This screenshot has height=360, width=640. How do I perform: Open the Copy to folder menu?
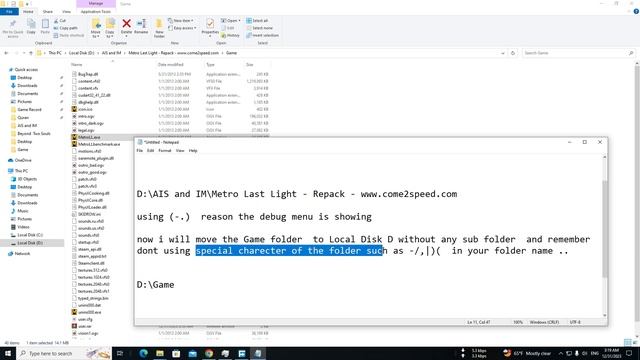(x=110, y=28)
